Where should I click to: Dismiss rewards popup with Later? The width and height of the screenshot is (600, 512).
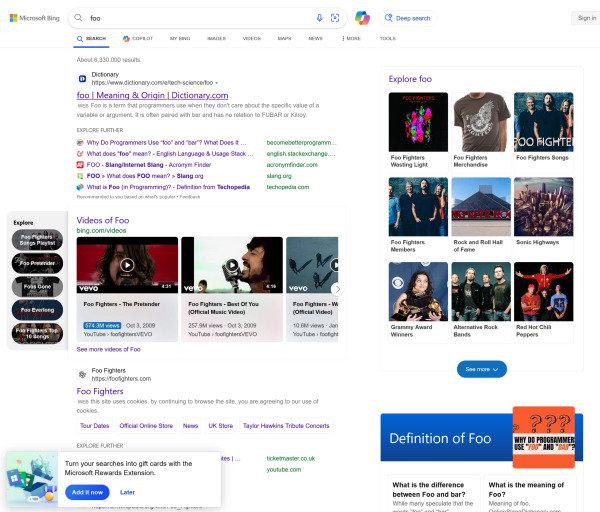pyautogui.click(x=127, y=492)
